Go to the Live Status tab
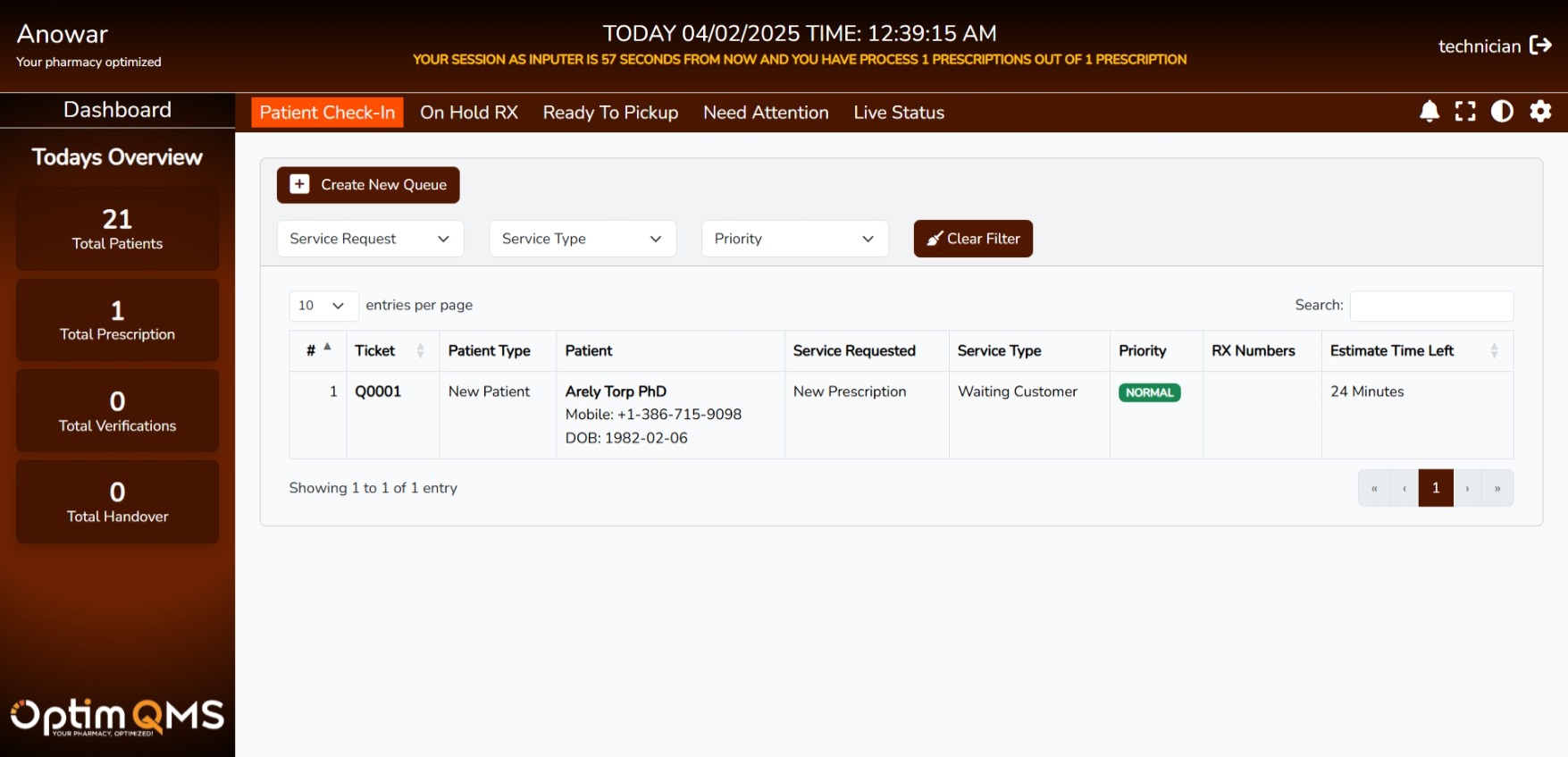Image resolution: width=1568 pixels, height=757 pixels. pyautogui.click(x=899, y=113)
